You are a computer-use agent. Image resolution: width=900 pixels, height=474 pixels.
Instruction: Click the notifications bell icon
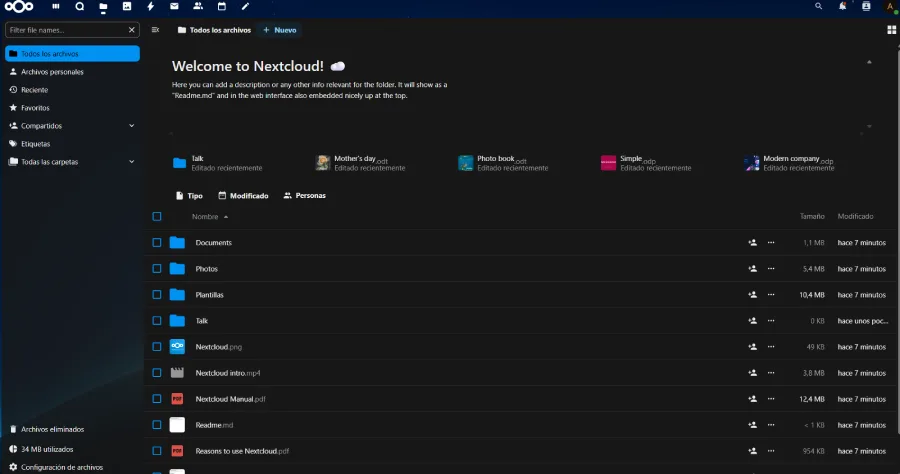(x=842, y=6)
